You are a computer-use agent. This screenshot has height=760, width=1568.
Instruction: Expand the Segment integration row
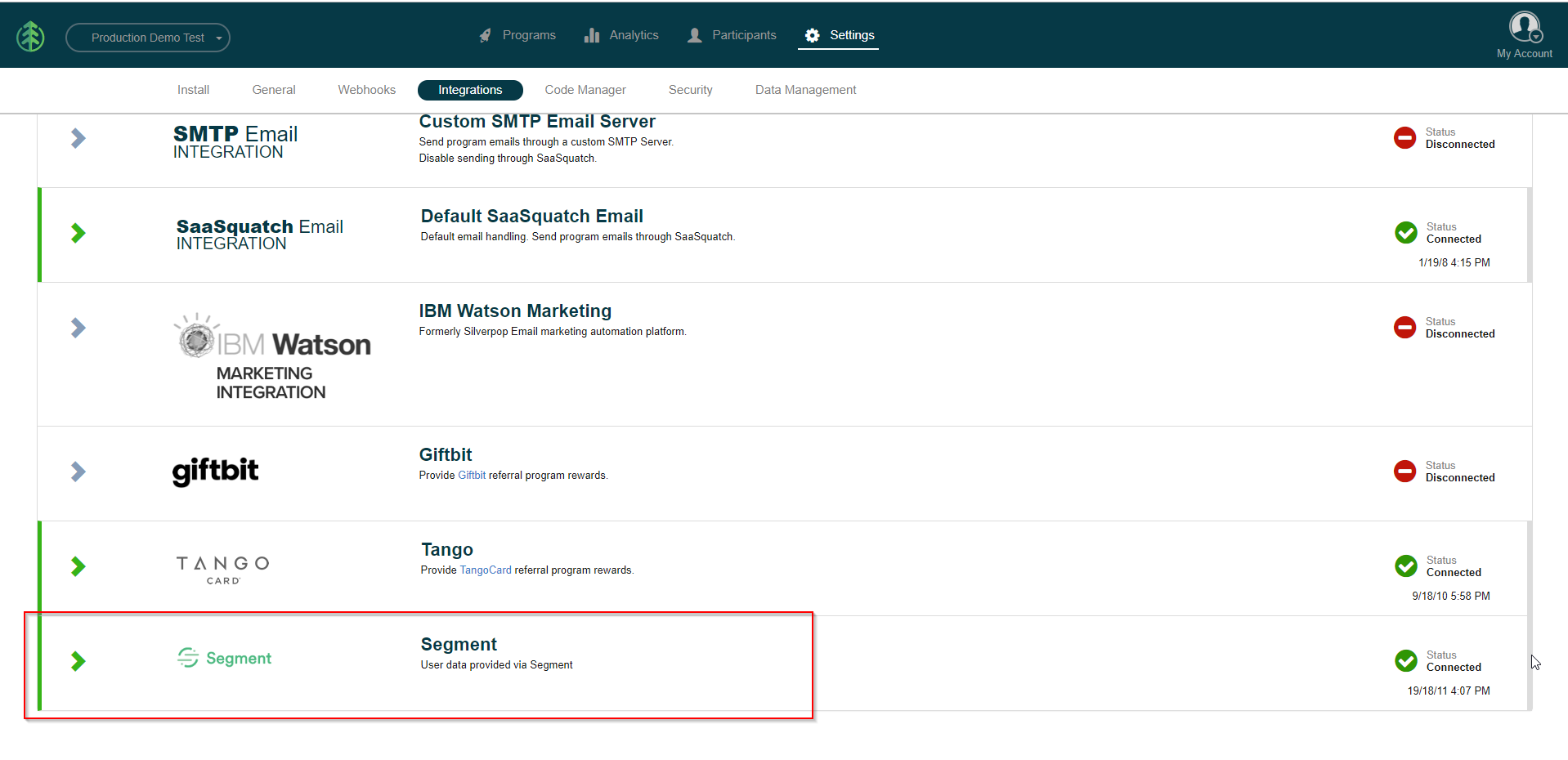pyautogui.click(x=78, y=661)
